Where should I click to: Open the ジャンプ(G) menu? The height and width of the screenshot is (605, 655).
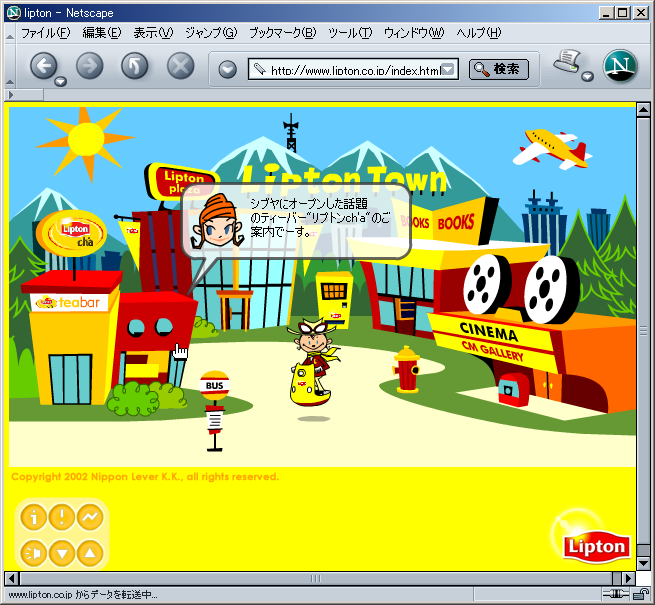pyautogui.click(x=211, y=33)
